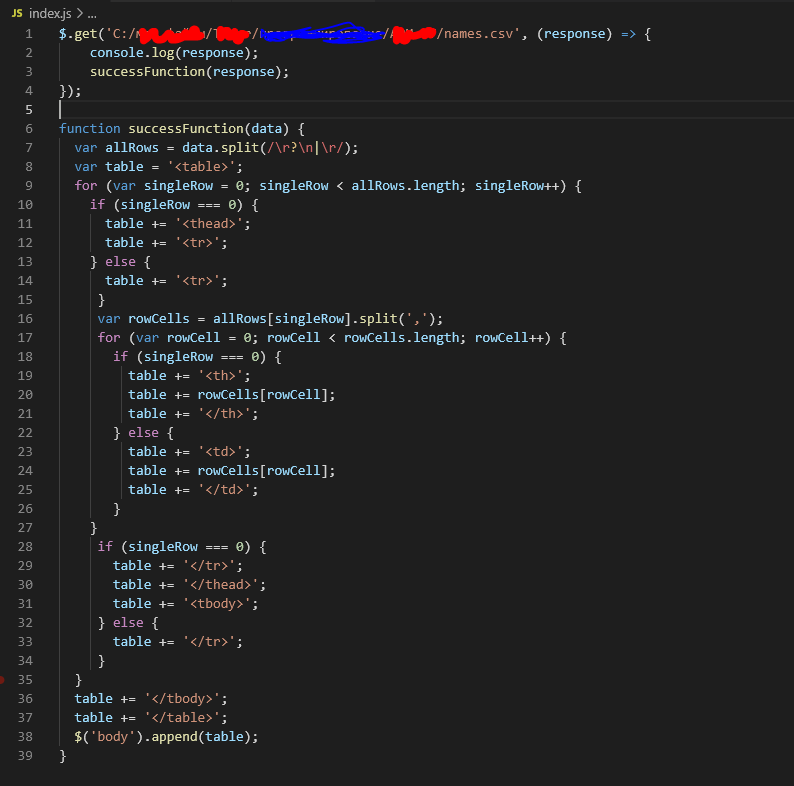Click the string '</th>' on line 21
Viewport: 794px width, 786px height.
224,414
